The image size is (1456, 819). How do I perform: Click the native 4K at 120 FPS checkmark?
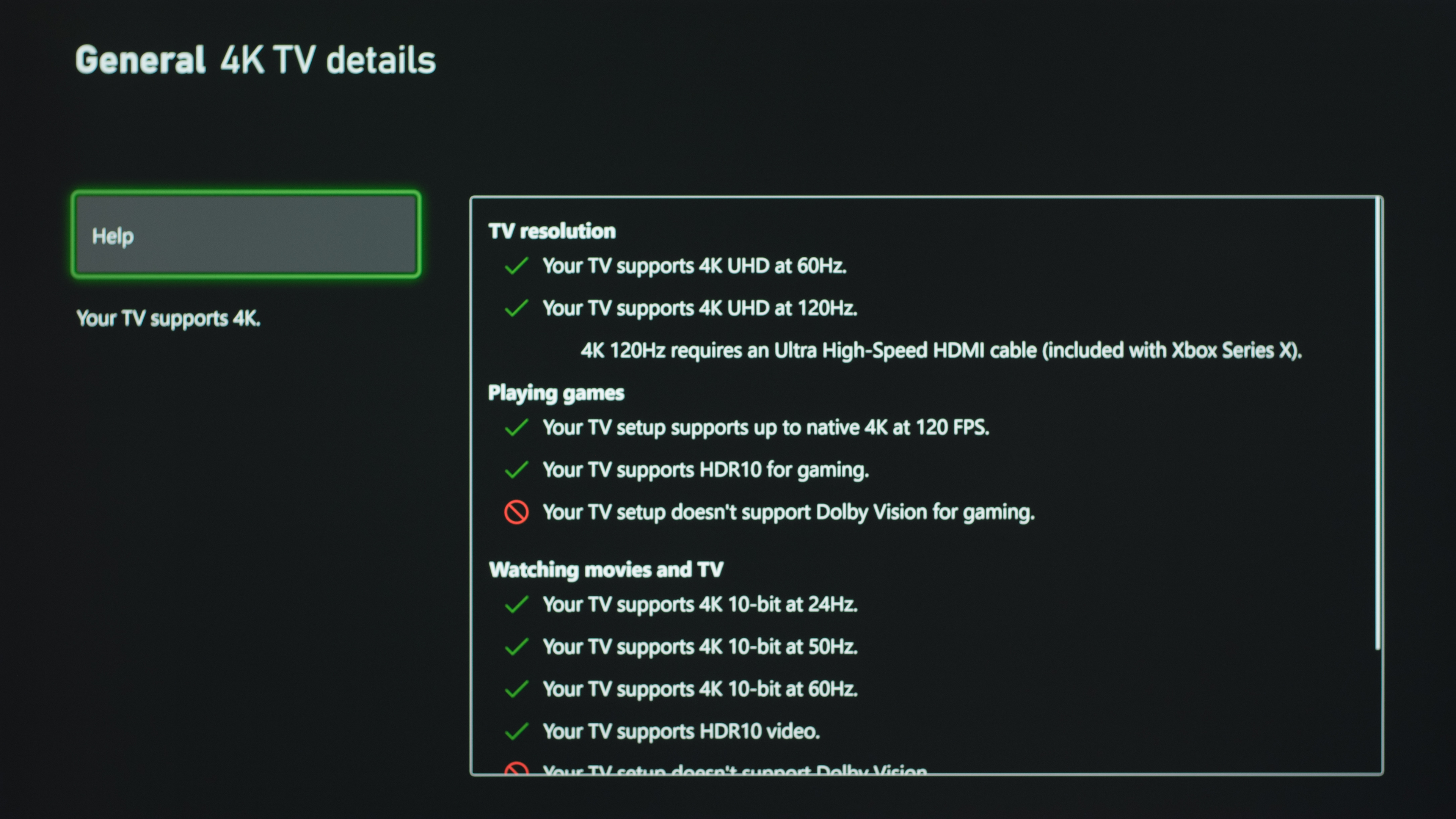516,427
